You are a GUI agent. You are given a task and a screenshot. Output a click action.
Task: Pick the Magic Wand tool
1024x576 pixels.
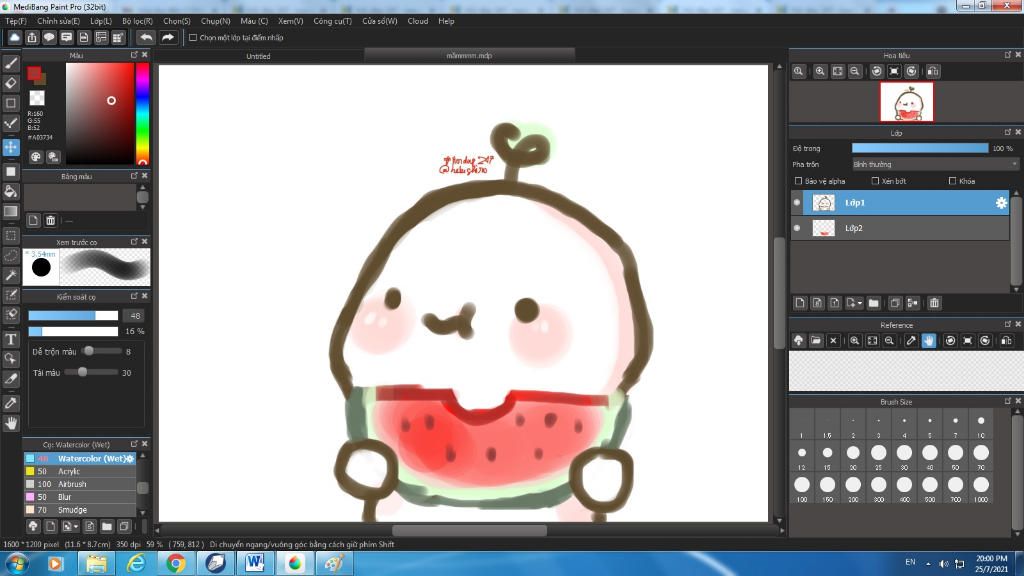(x=11, y=275)
